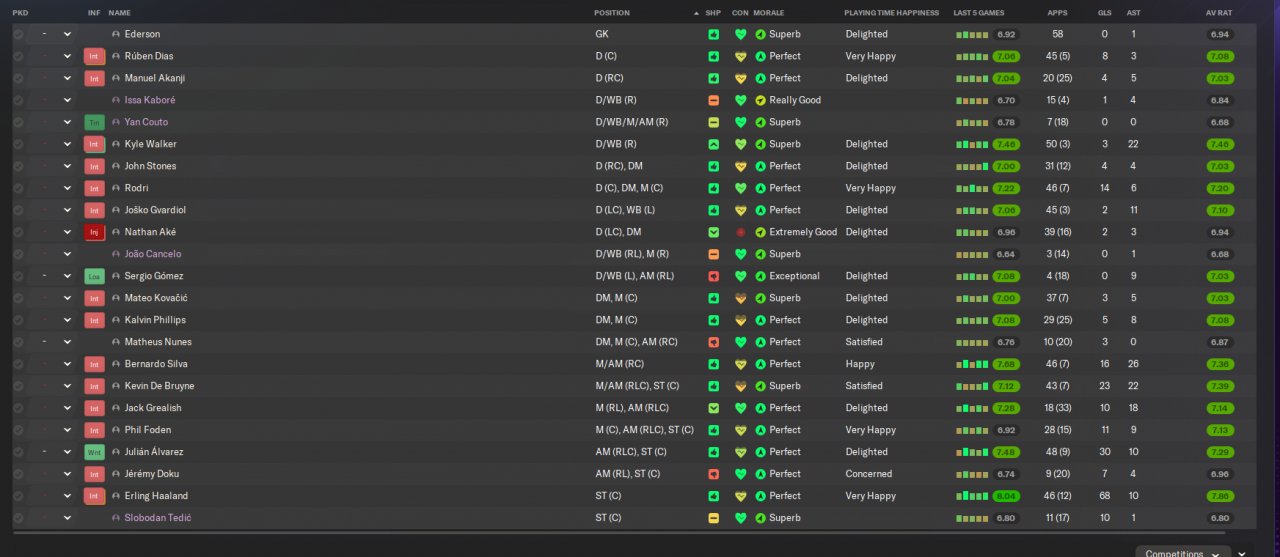
Task: Open Sergio Gómez's player profile
Action: 154,276
